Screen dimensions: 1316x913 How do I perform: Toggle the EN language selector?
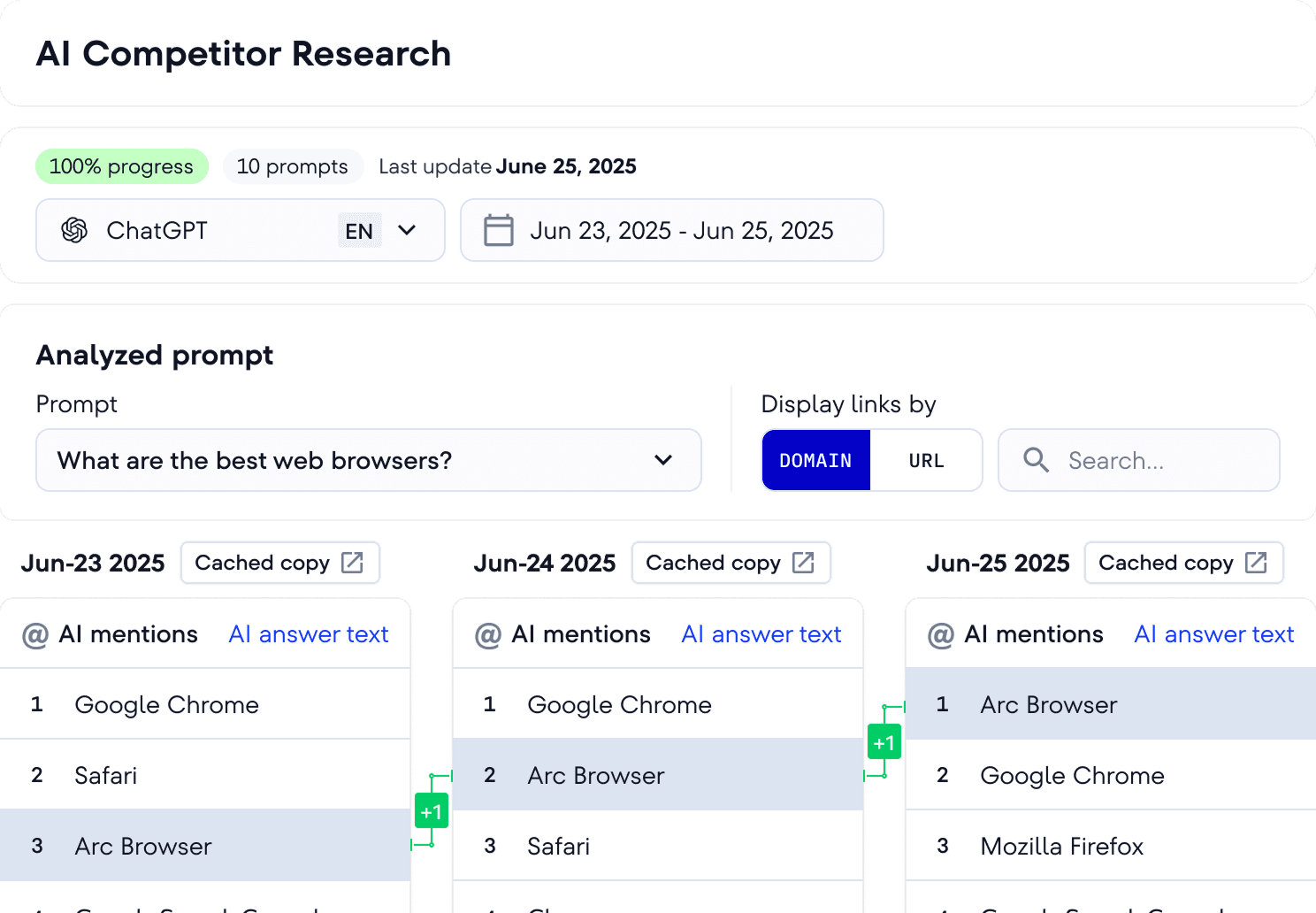coord(359,230)
